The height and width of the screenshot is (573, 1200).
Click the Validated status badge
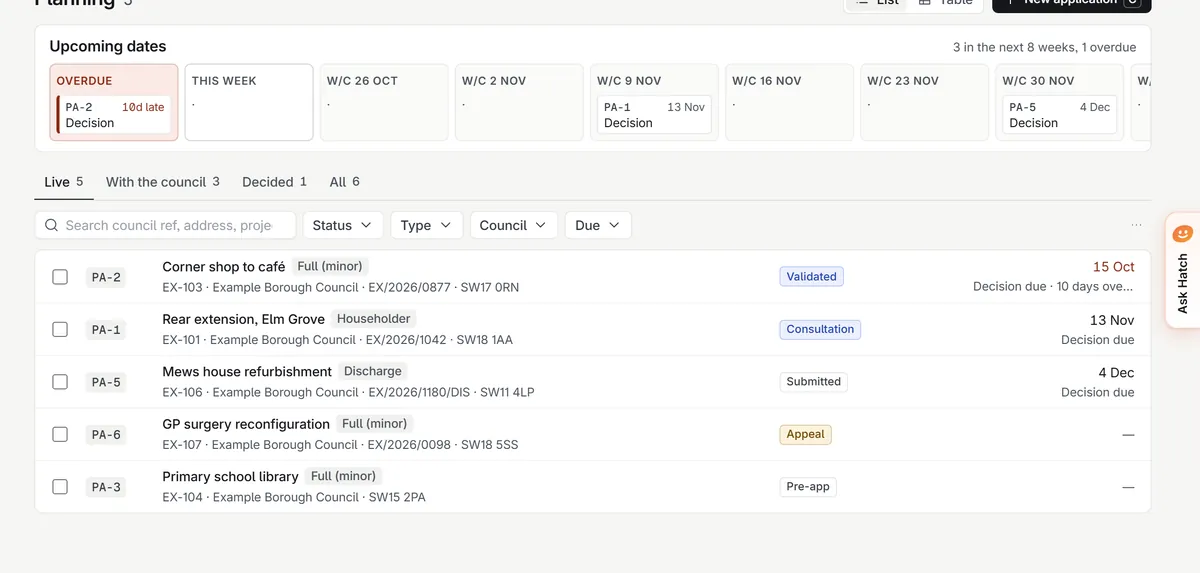811,277
